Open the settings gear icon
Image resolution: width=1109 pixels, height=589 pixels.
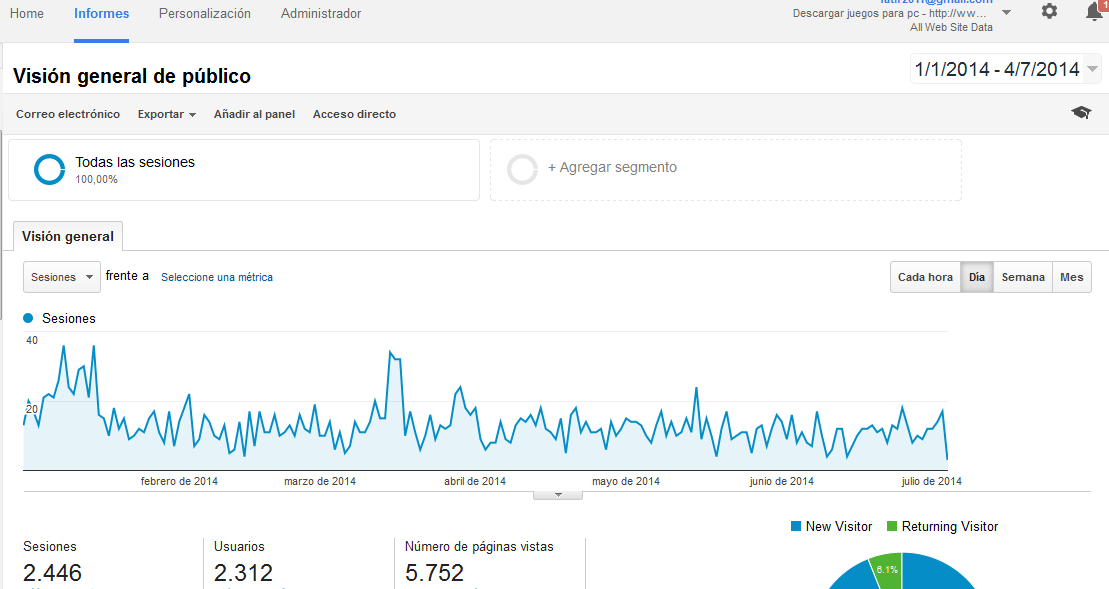[1050, 11]
